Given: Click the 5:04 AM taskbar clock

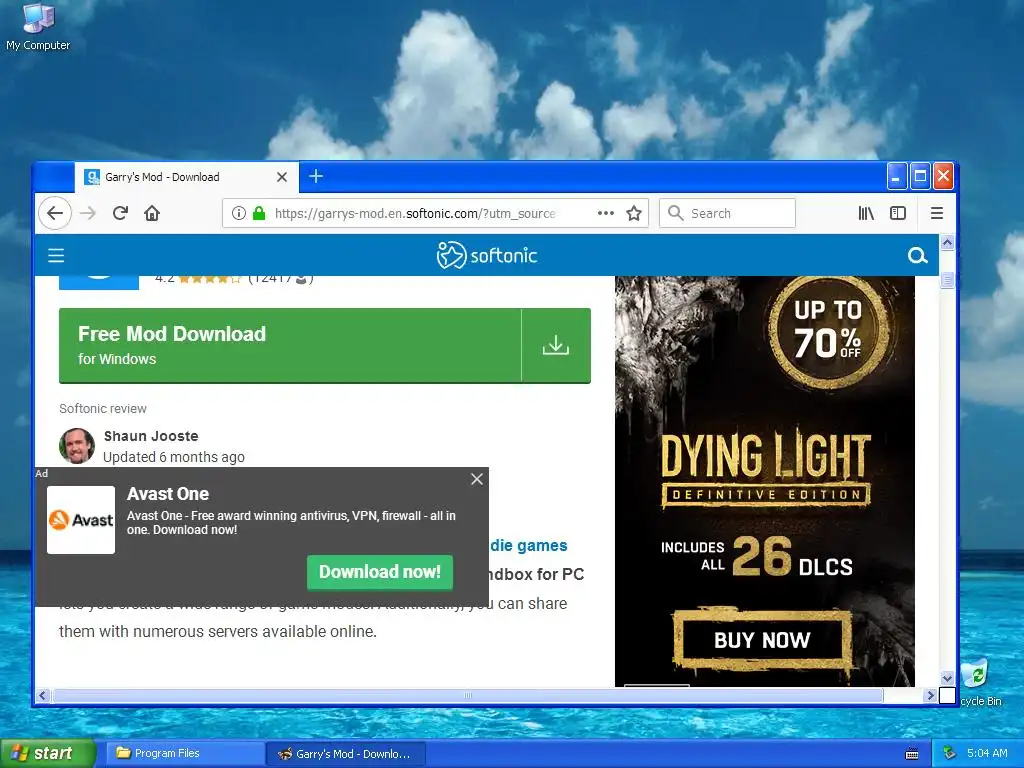Looking at the screenshot, I should pyautogui.click(x=987, y=754).
